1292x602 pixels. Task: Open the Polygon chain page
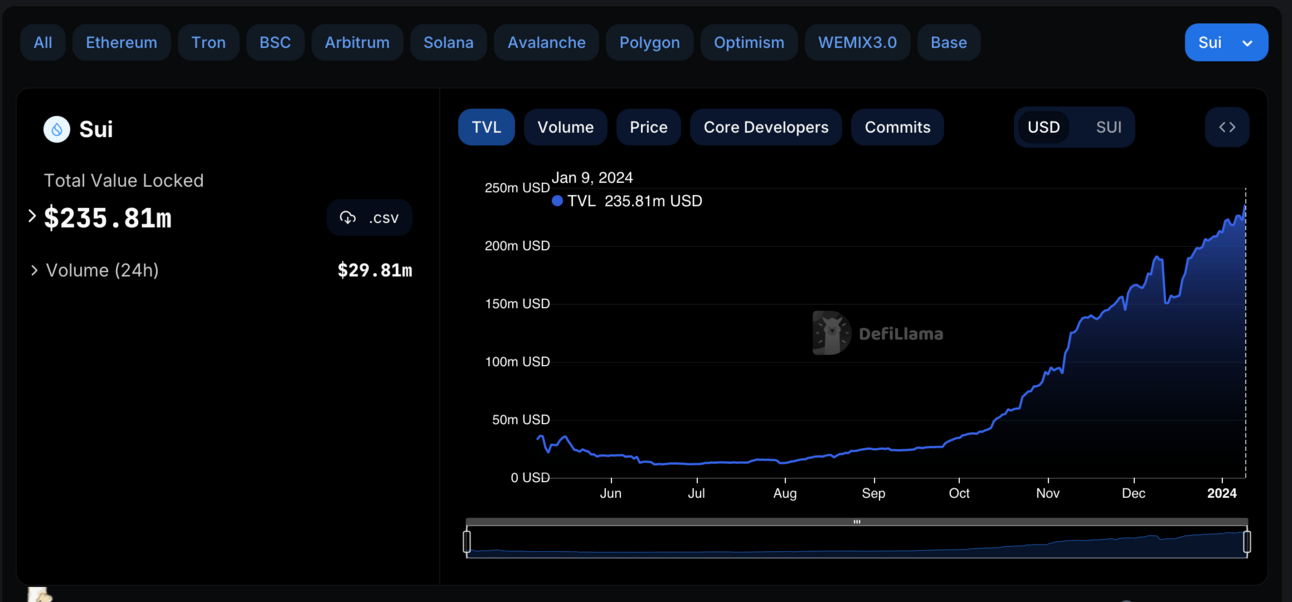tap(649, 42)
